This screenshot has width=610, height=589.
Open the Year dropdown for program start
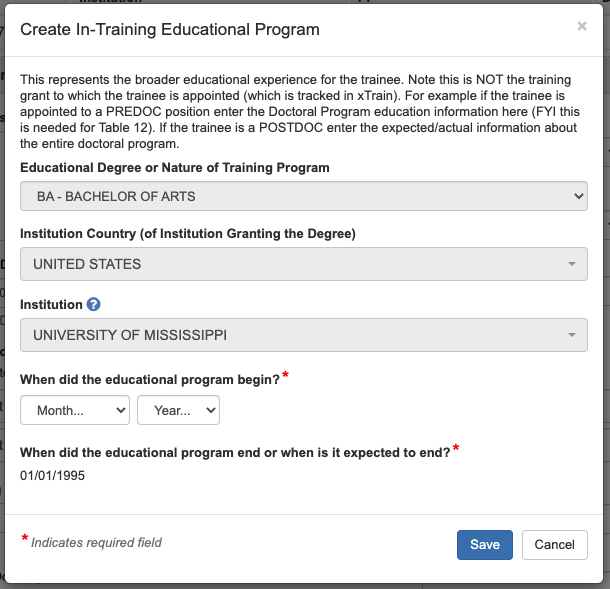[178, 410]
